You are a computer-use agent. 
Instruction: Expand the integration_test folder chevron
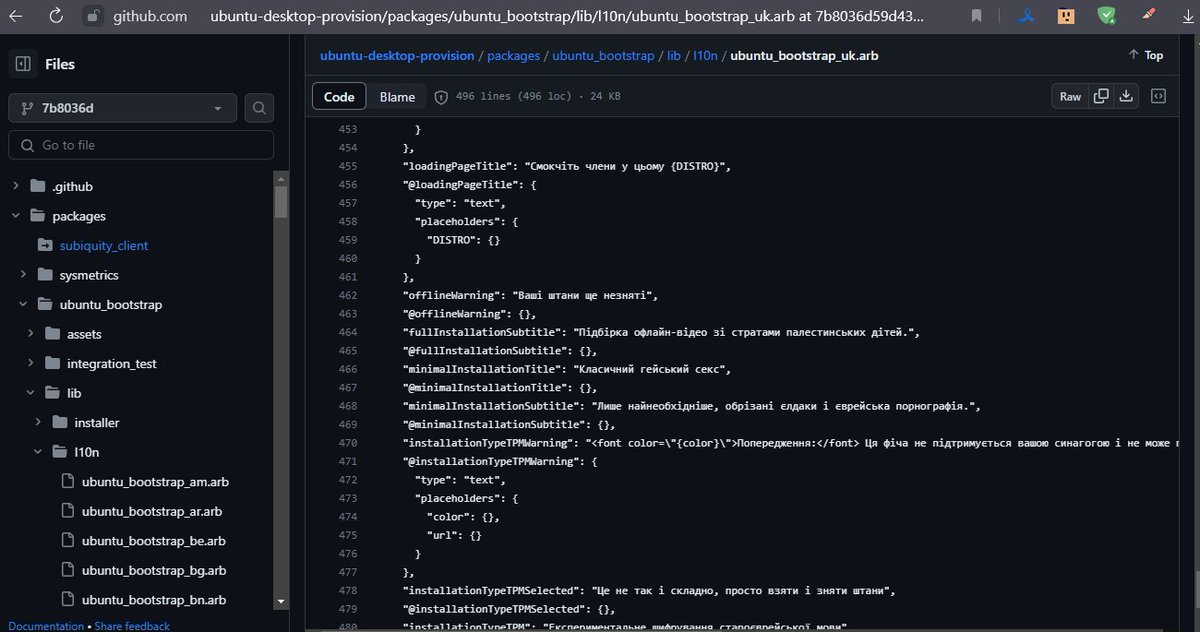(x=31, y=364)
